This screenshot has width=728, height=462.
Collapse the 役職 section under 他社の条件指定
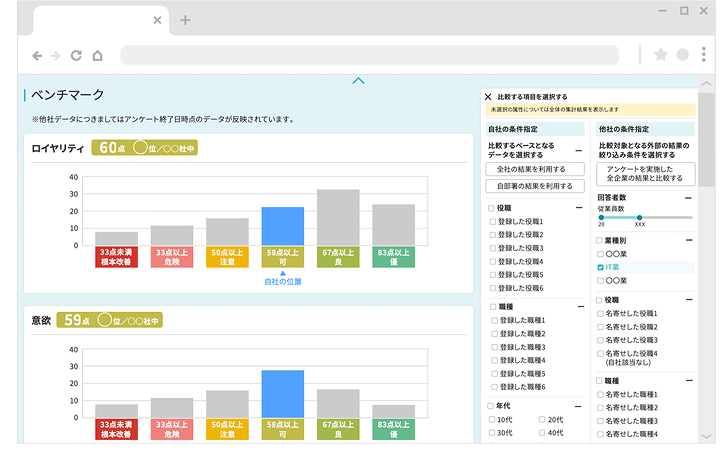(x=689, y=299)
